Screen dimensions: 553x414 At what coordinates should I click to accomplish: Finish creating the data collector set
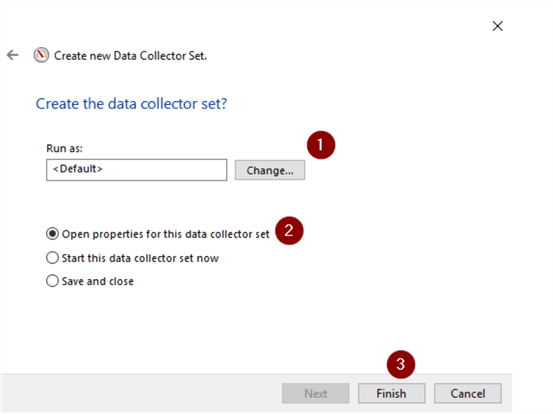391,393
